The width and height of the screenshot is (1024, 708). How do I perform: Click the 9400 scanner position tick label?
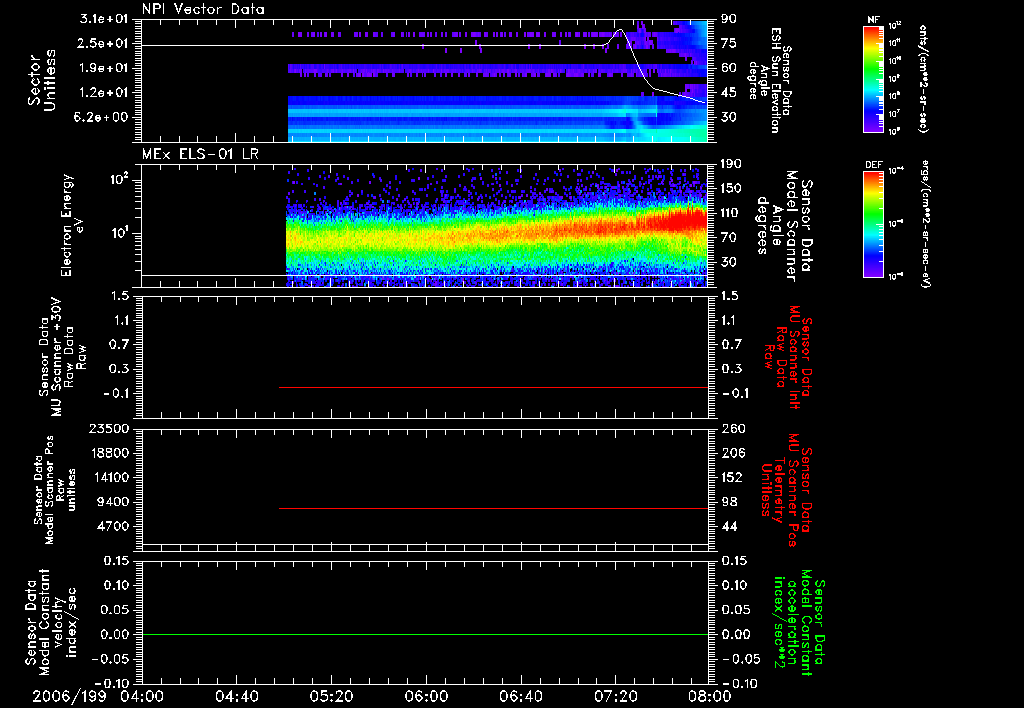point(112,502)
